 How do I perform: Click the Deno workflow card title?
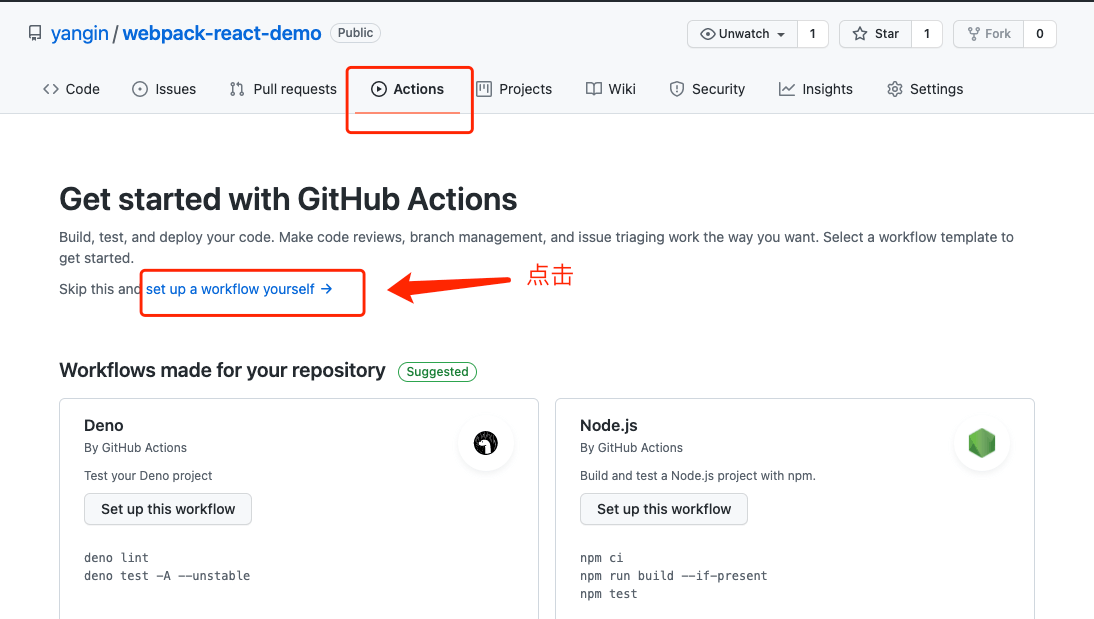[x=104, y=426]
